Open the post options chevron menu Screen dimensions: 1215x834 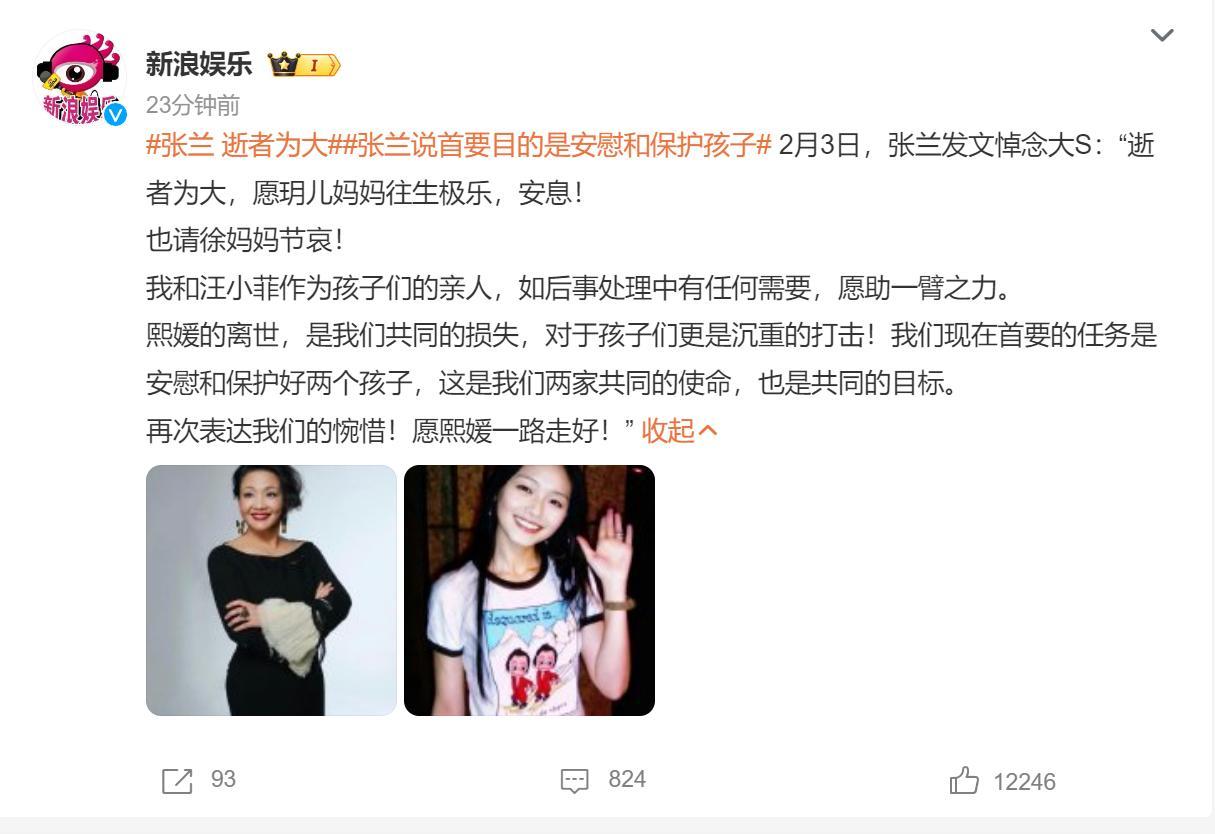pyautogui.click(x=1162, y=35)
